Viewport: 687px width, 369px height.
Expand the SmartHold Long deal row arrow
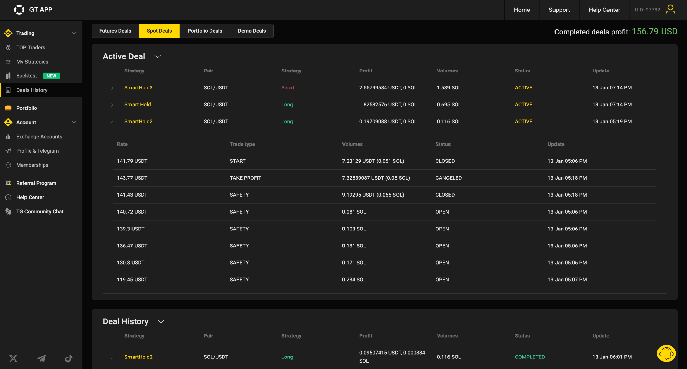[112, 105]
